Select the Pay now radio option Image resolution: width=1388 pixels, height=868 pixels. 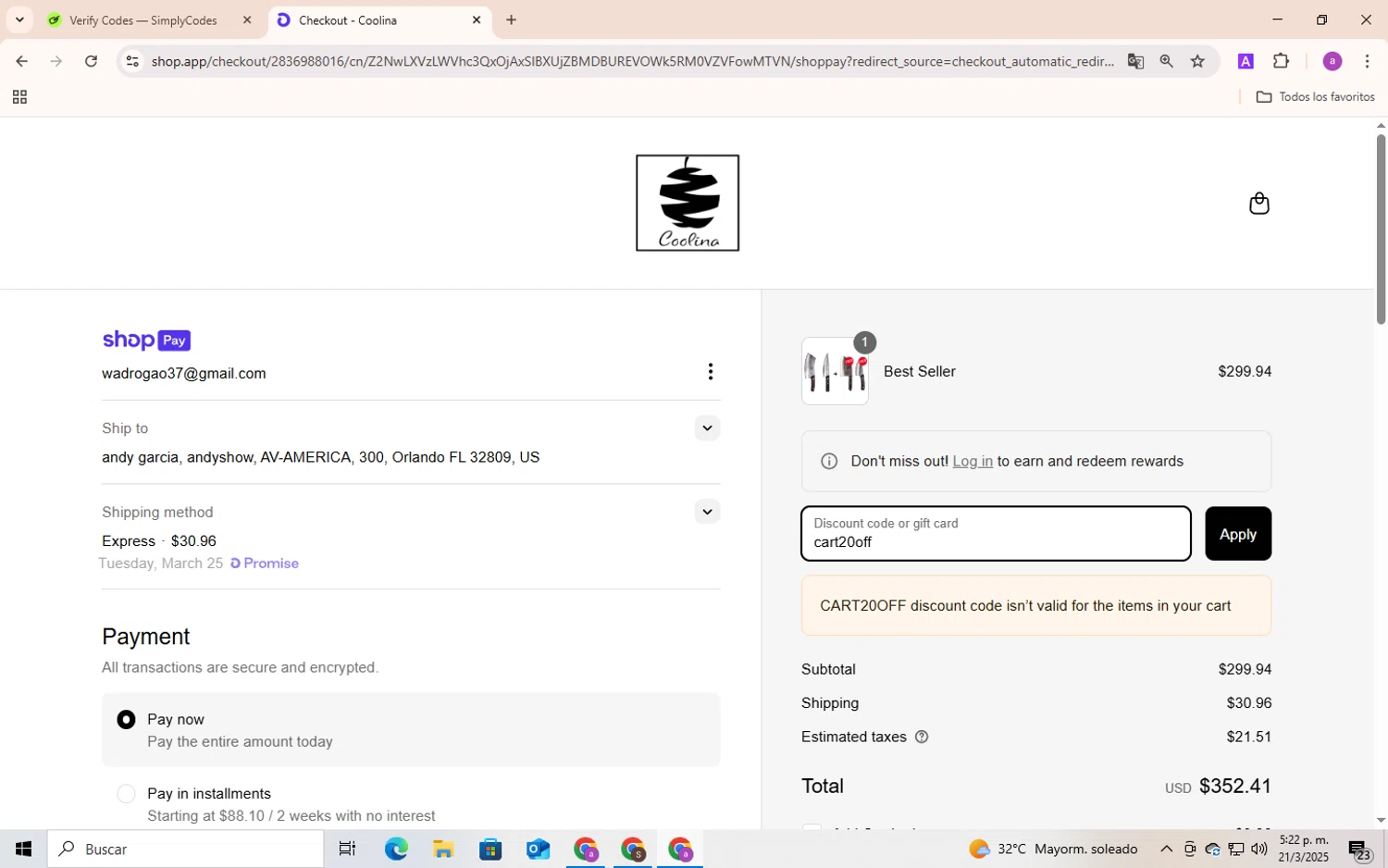click(127, 719)
